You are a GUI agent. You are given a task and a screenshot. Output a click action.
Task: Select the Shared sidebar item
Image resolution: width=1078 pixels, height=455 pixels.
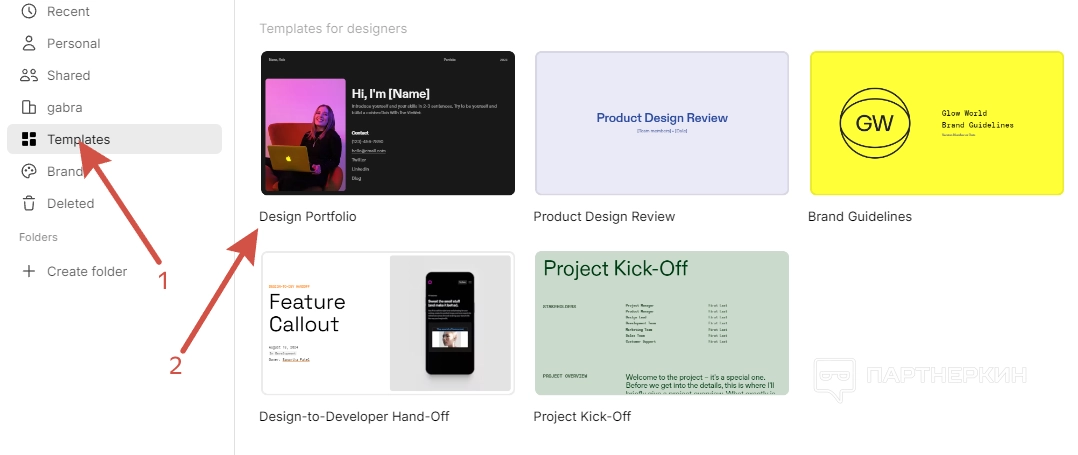click(68, 75)
